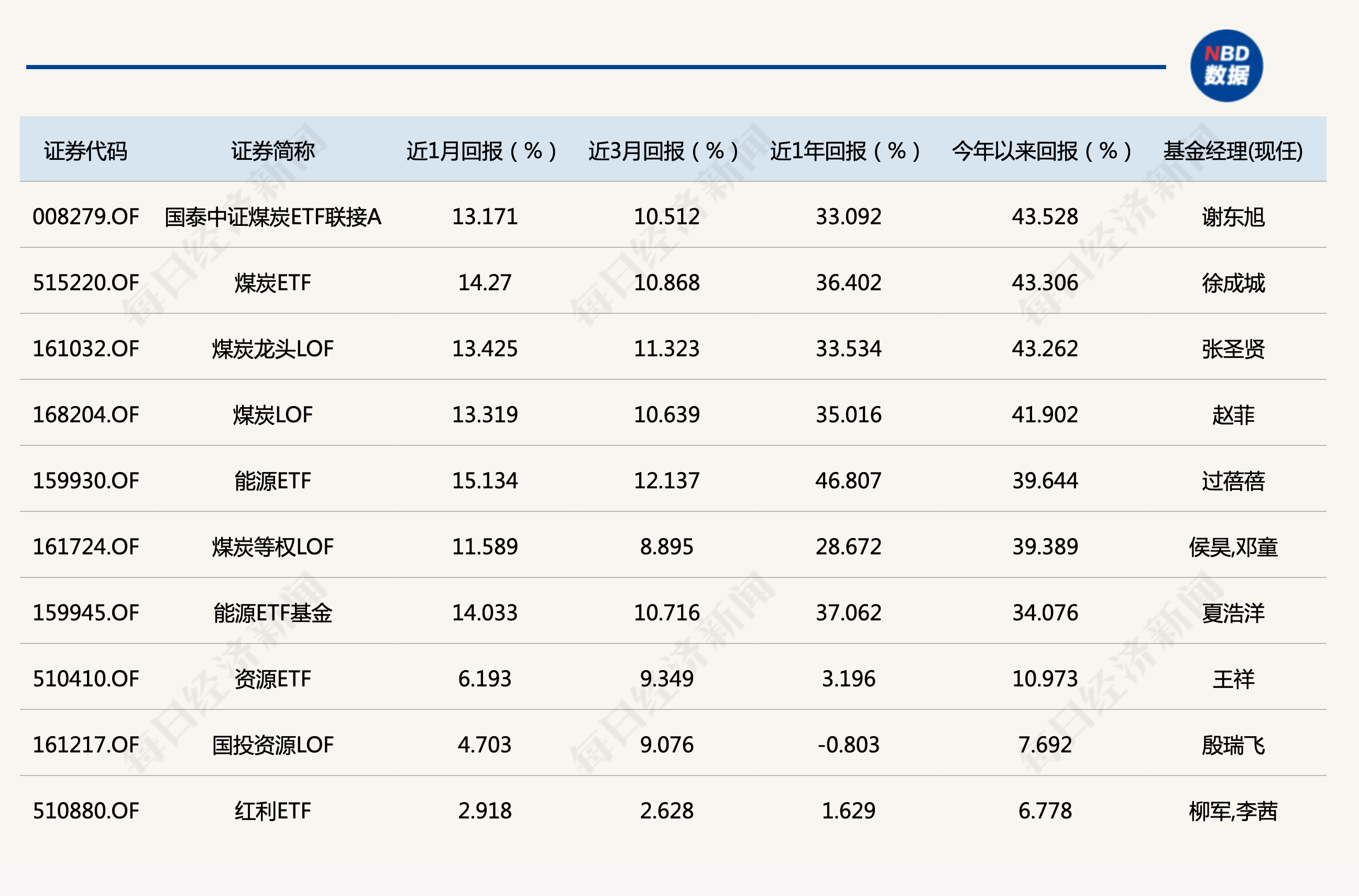Click fund manager 夏浩洋
The width and height of the screenshot is (1359, 896).
1233,613
